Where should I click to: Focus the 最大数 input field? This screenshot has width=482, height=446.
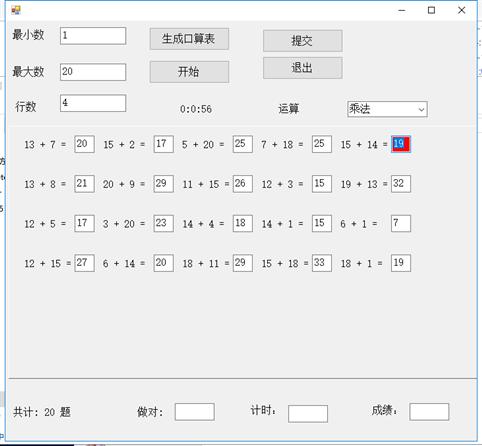point(93,72)
